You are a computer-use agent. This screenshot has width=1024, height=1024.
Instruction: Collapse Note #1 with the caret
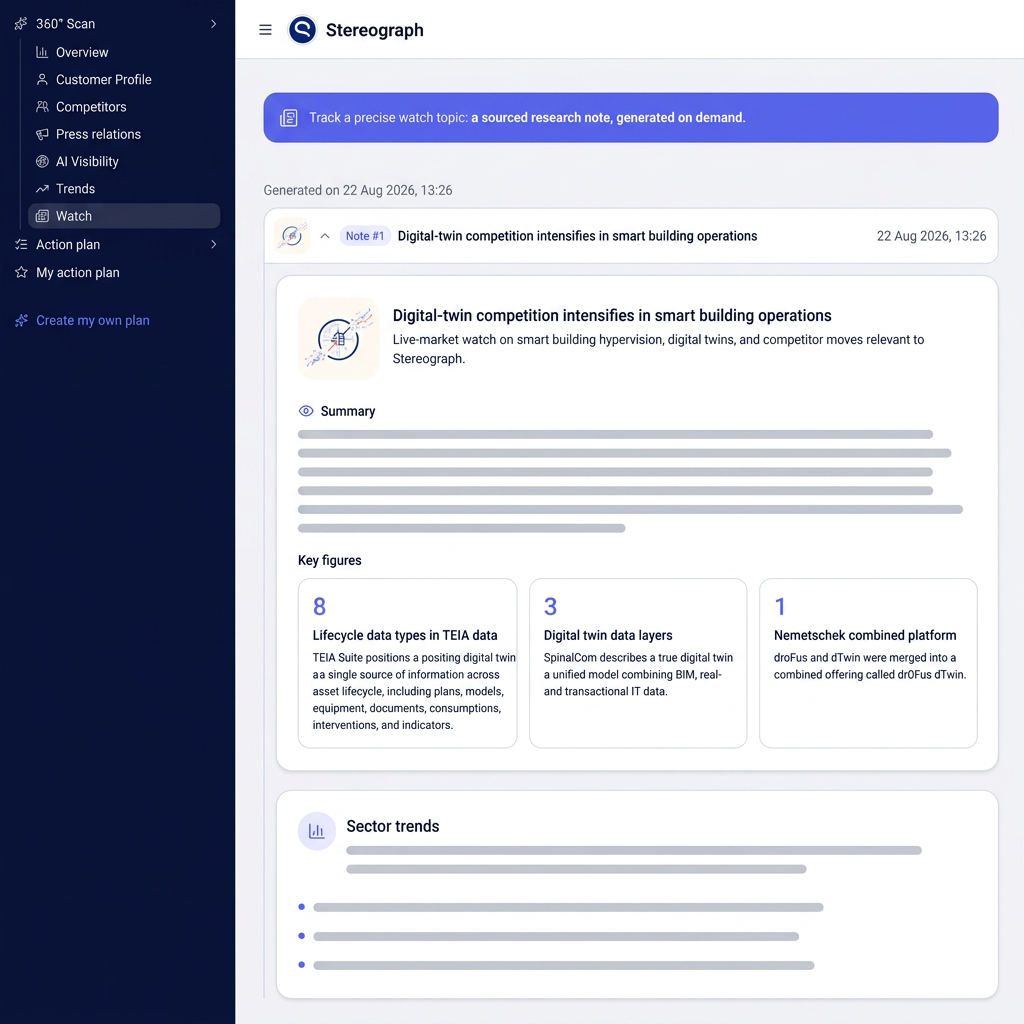coord(325,236)
